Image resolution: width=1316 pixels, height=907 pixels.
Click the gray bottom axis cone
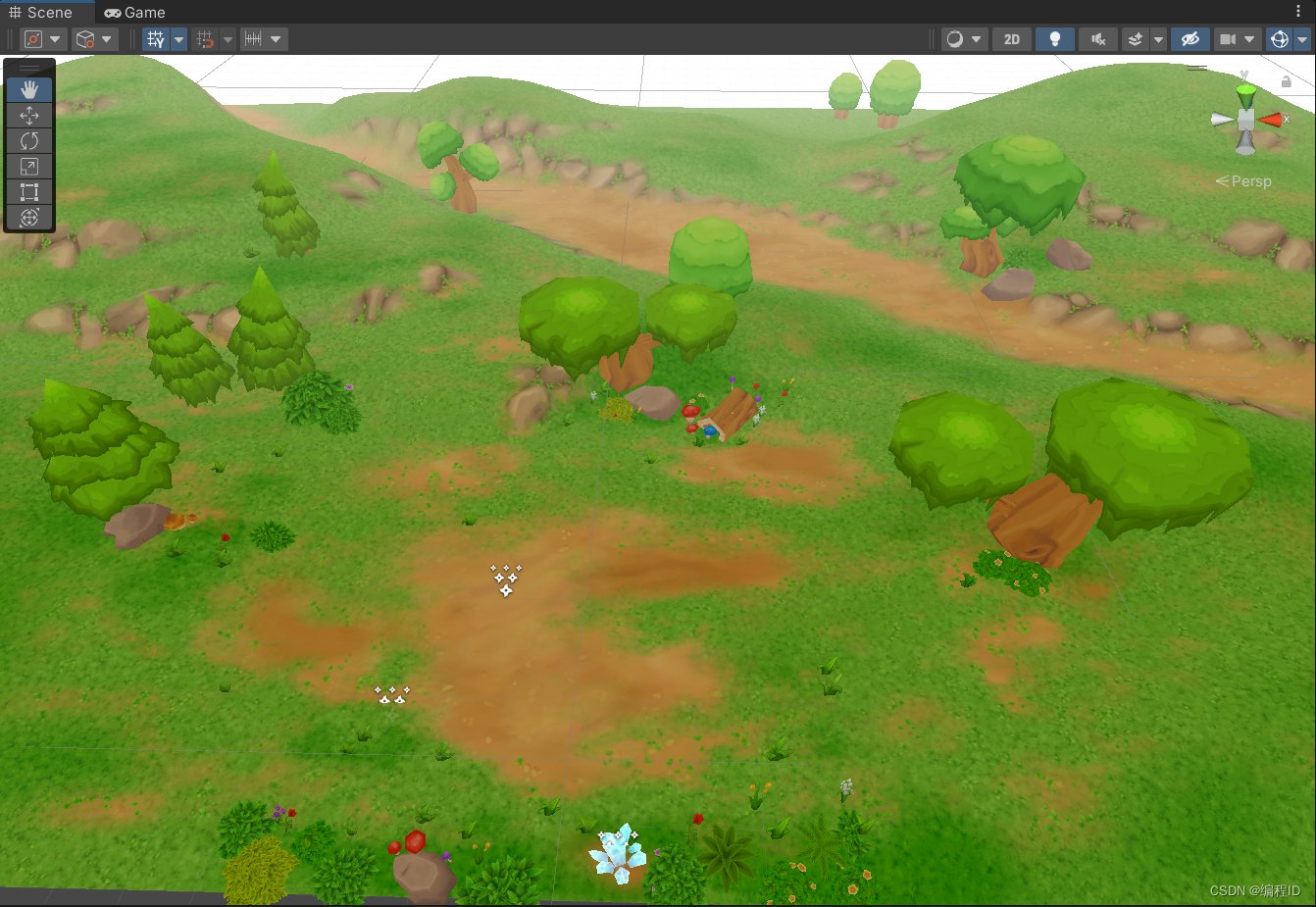tap(1245, 143)
